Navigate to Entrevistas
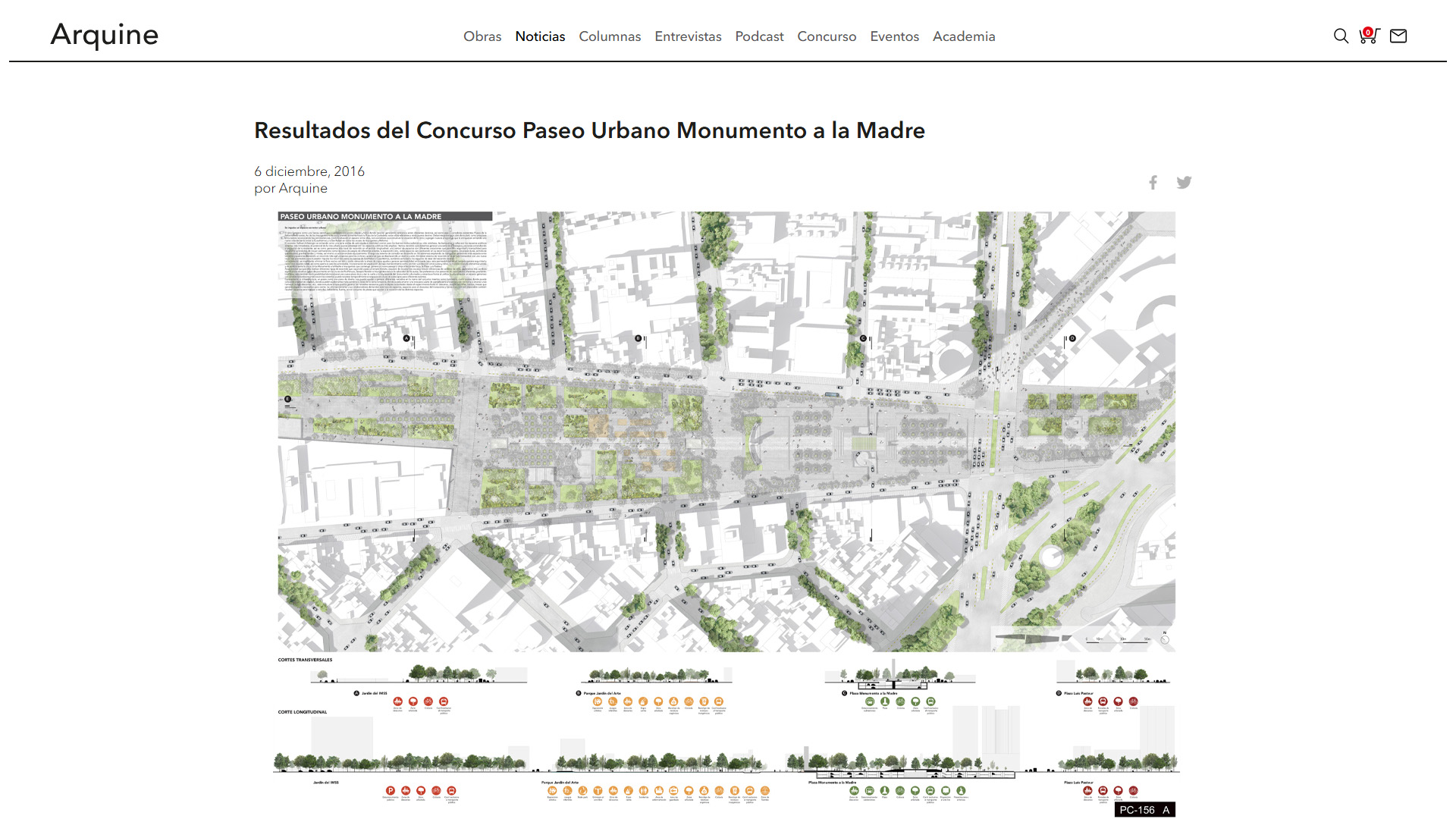Image resolution: width=1456 pixels, height=819 pixels. [688, 36]
